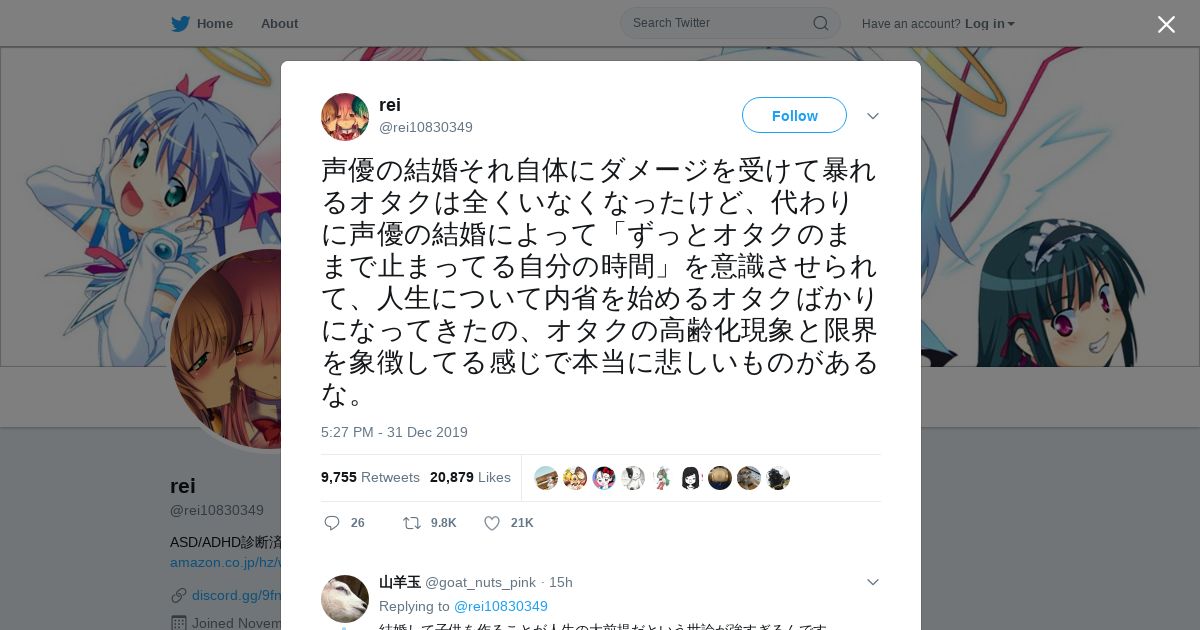View the 20,879 Likes list
Viewport: 1200px width, 630px height.
[x=470, y=478]
